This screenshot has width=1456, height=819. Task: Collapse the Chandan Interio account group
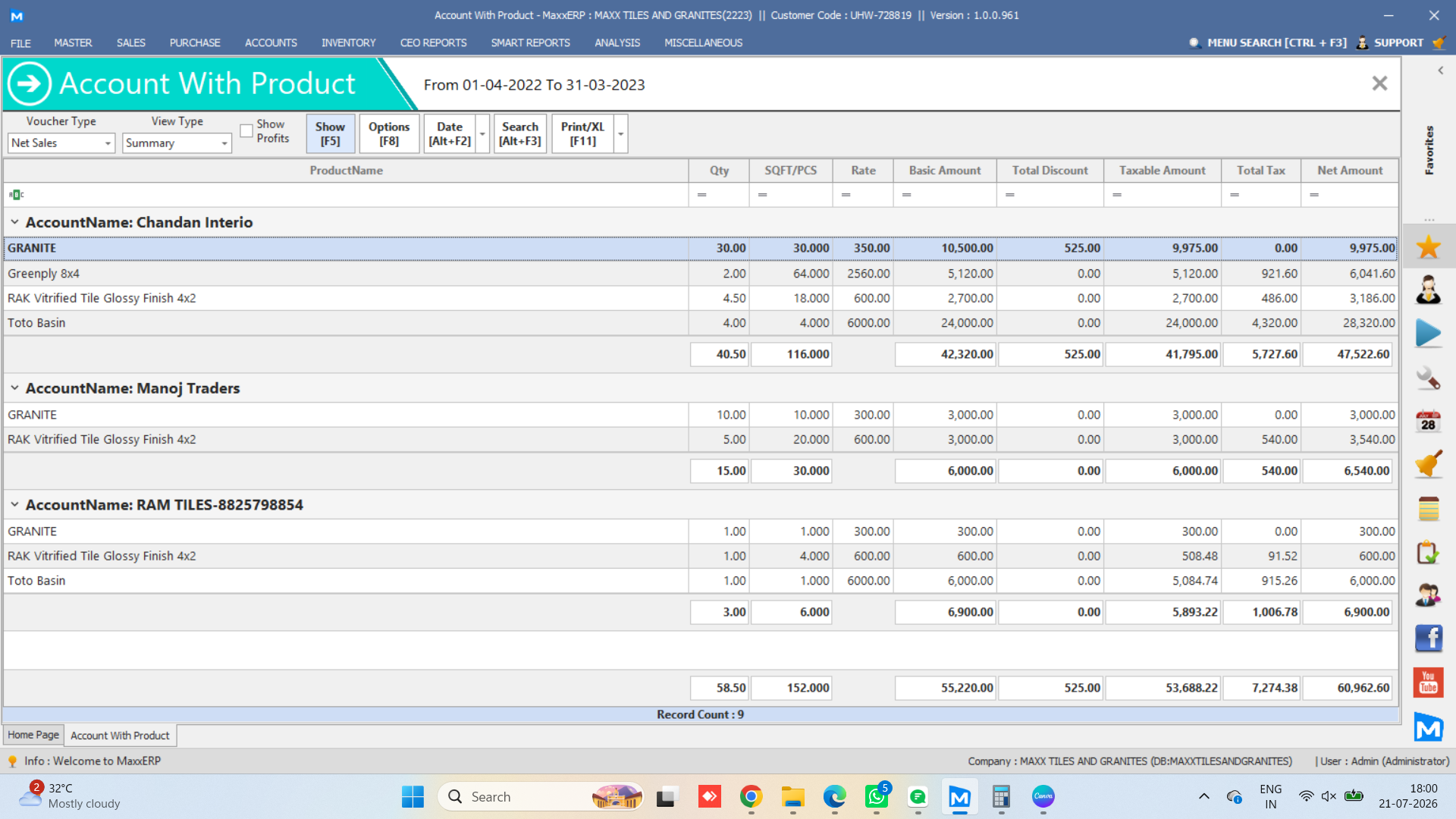[x=14, y=222]
